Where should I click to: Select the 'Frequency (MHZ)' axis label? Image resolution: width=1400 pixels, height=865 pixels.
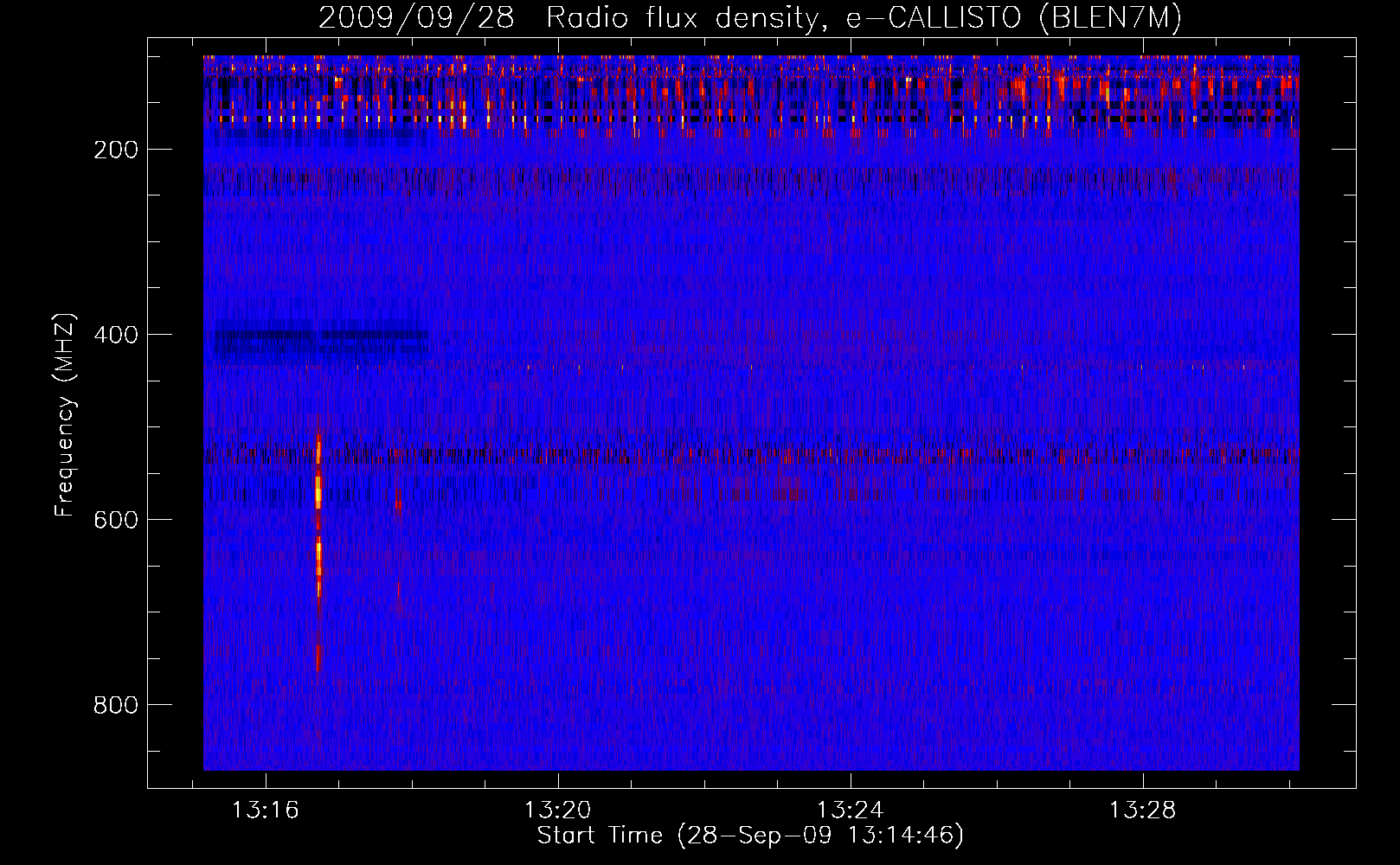tap(65, 414)
